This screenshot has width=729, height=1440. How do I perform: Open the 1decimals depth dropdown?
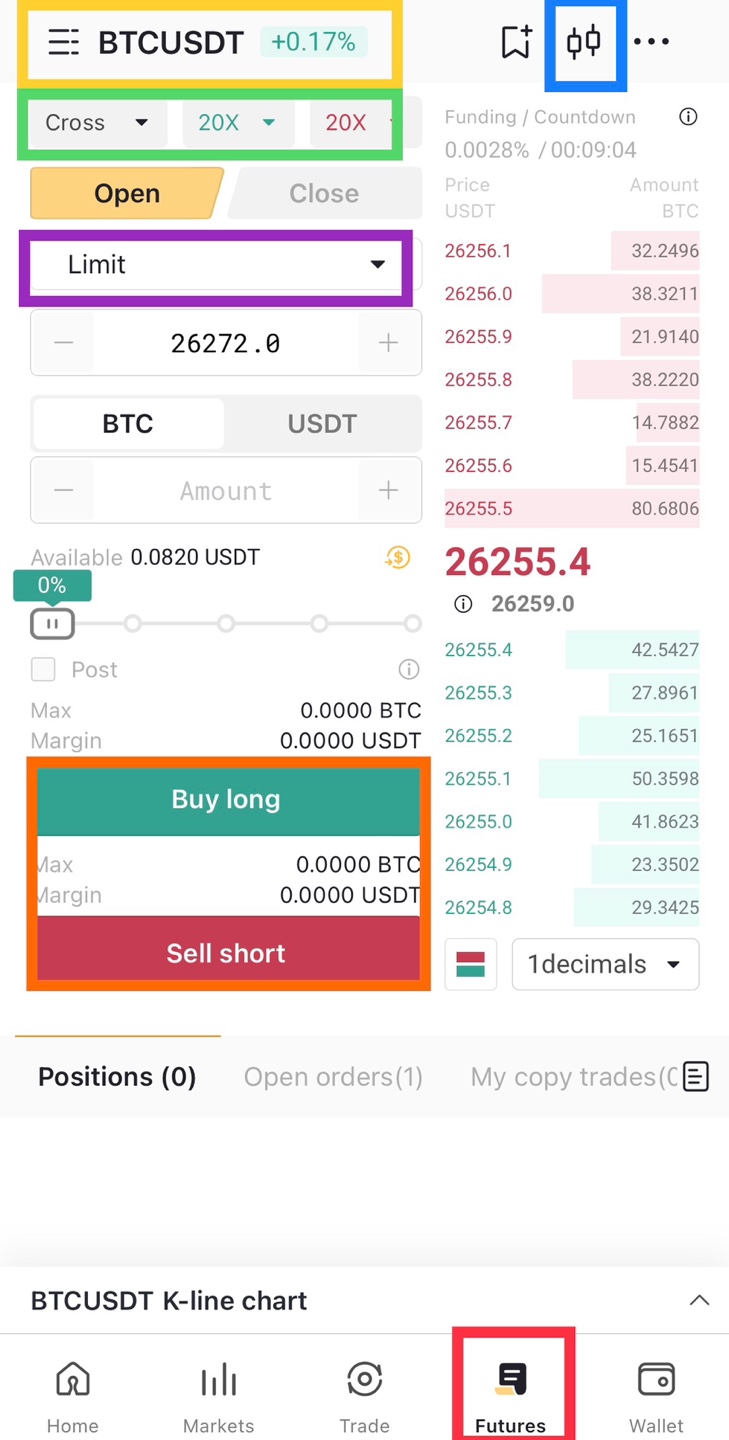605,964
